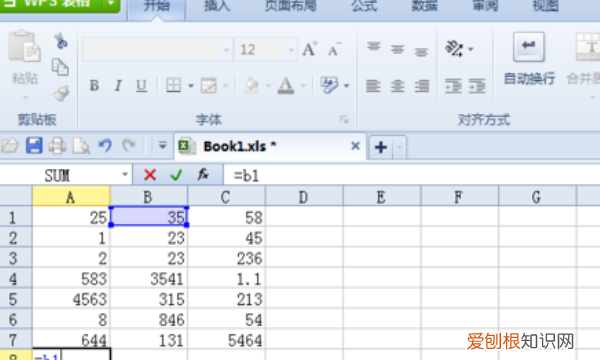Close the Book1.xls document tab

[x=355, y=146]
